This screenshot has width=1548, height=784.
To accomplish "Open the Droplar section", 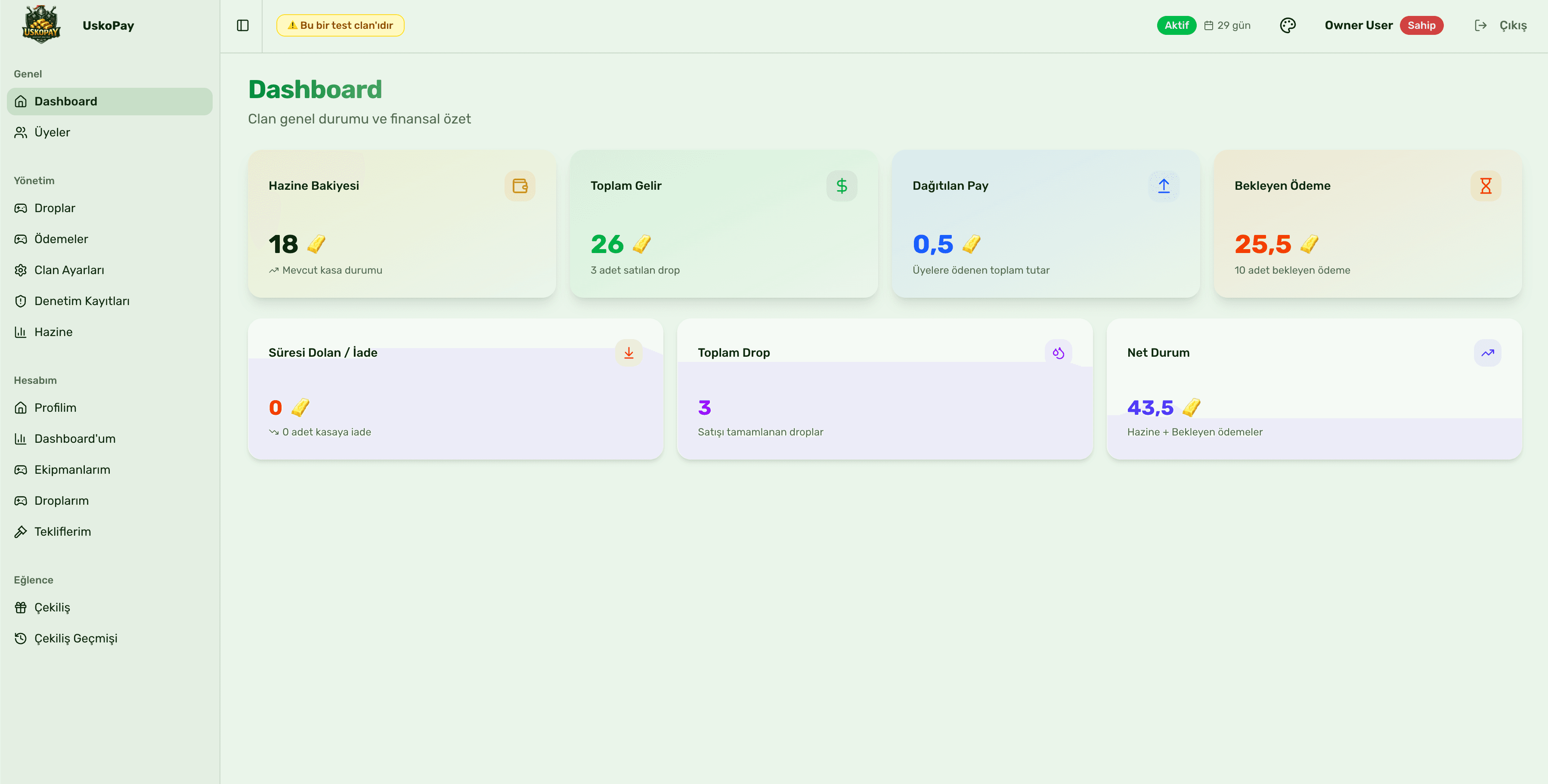I will pos(55,208).
